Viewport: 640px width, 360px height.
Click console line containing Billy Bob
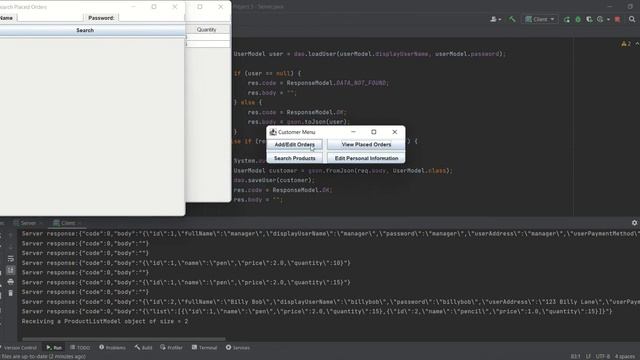pos(331,302)
